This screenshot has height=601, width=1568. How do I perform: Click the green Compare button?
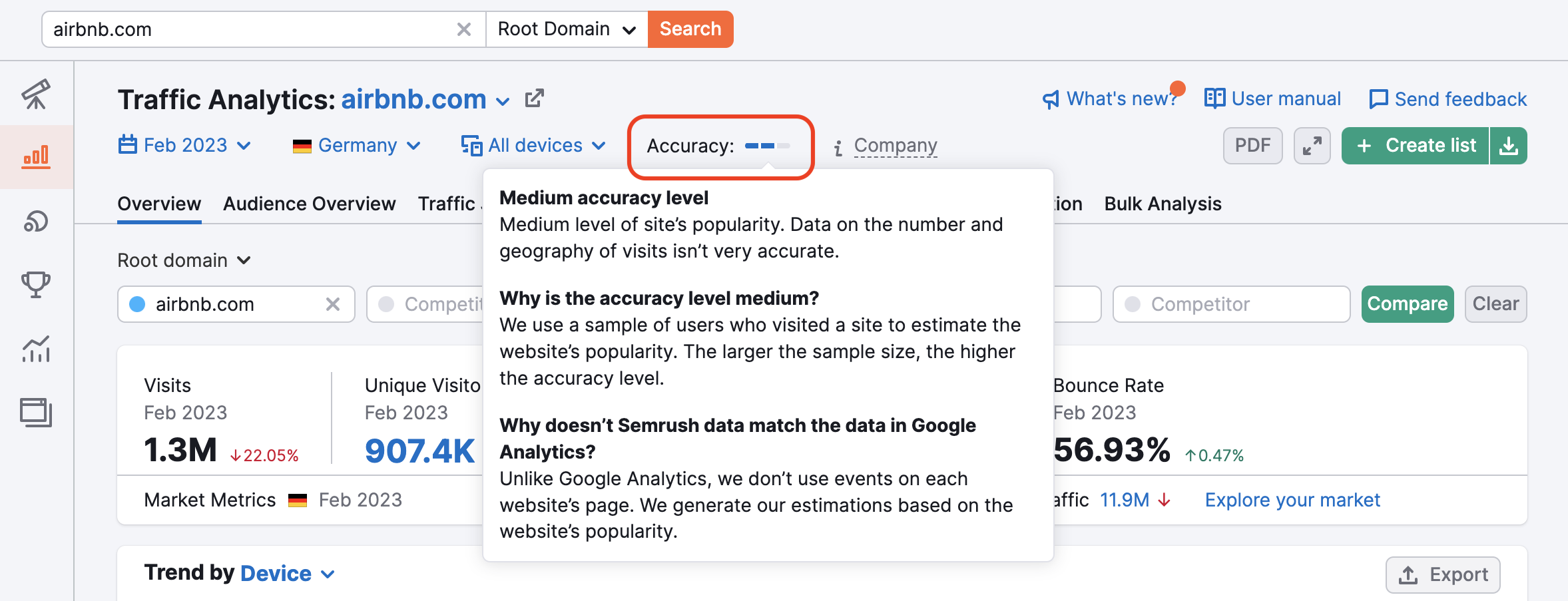click(x=1408, y=304)
